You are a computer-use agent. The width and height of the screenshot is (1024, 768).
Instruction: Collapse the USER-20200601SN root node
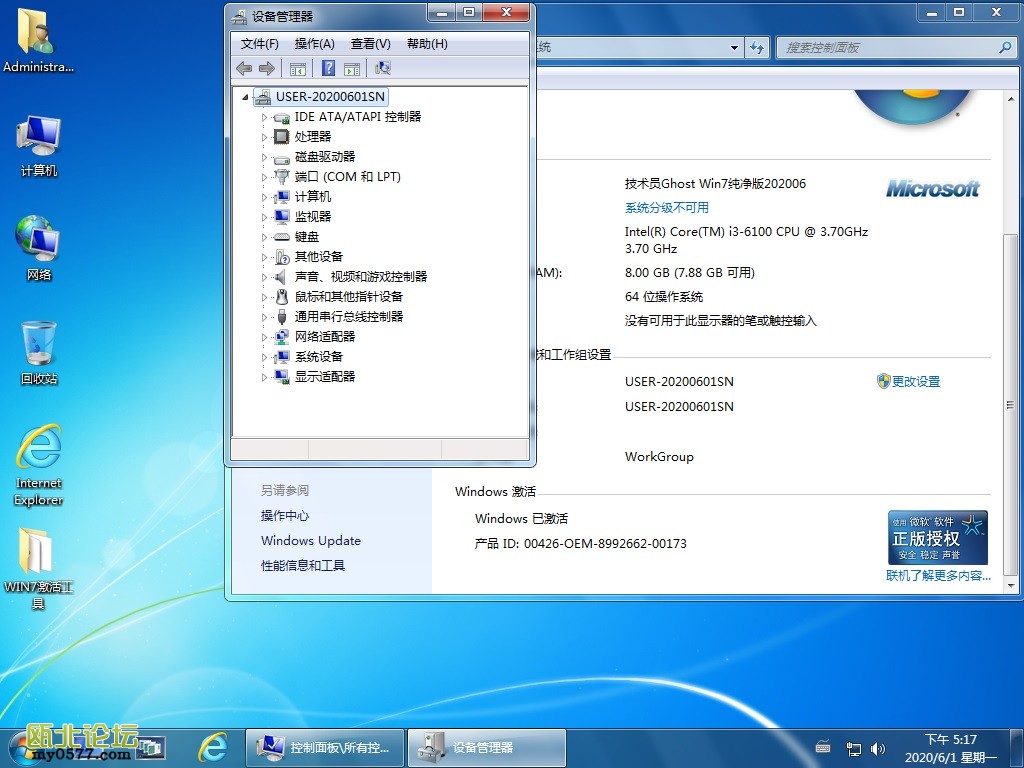click(246, 97)
